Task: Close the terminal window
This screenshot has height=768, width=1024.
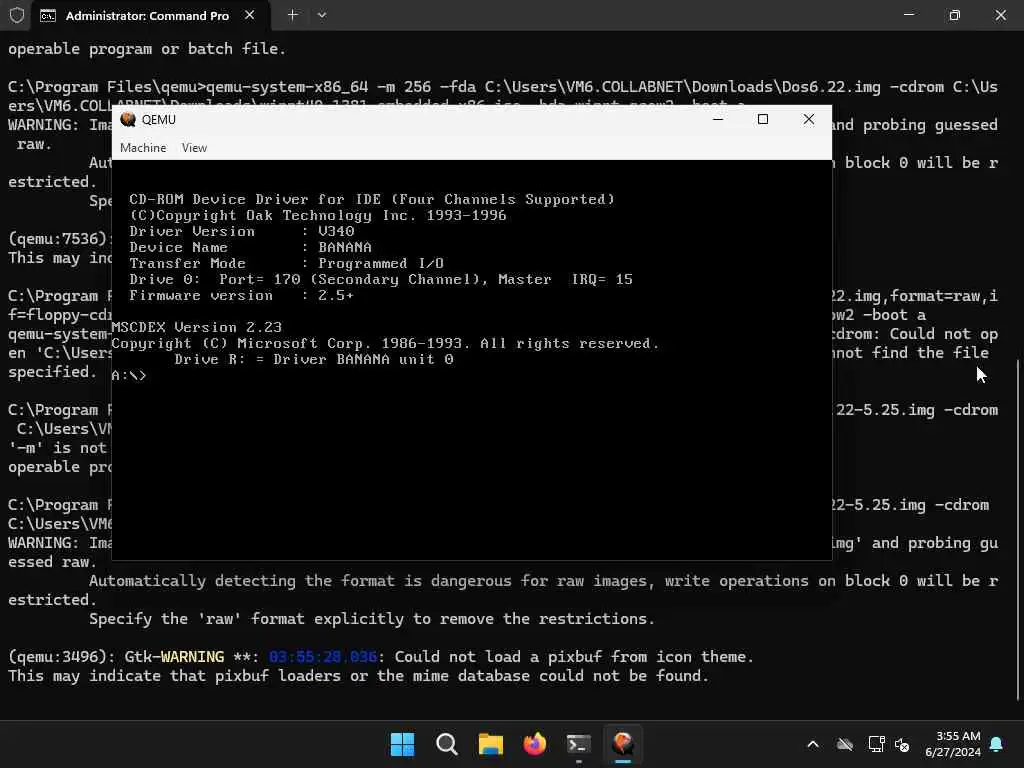Action: pos(1000,14)
